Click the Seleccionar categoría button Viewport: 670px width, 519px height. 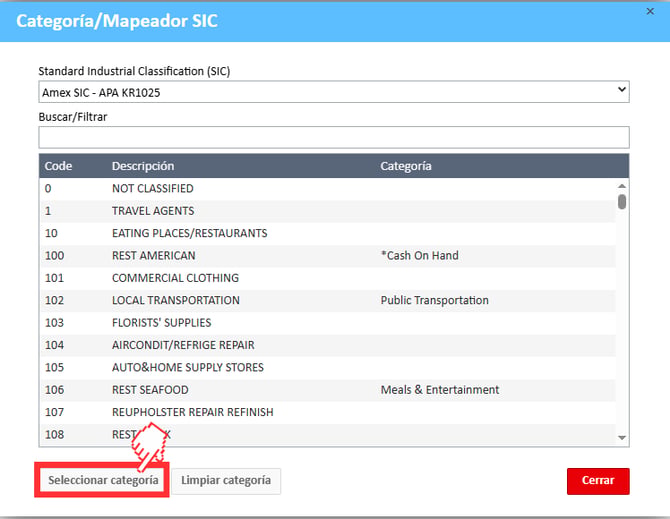(x=103, y=480)
